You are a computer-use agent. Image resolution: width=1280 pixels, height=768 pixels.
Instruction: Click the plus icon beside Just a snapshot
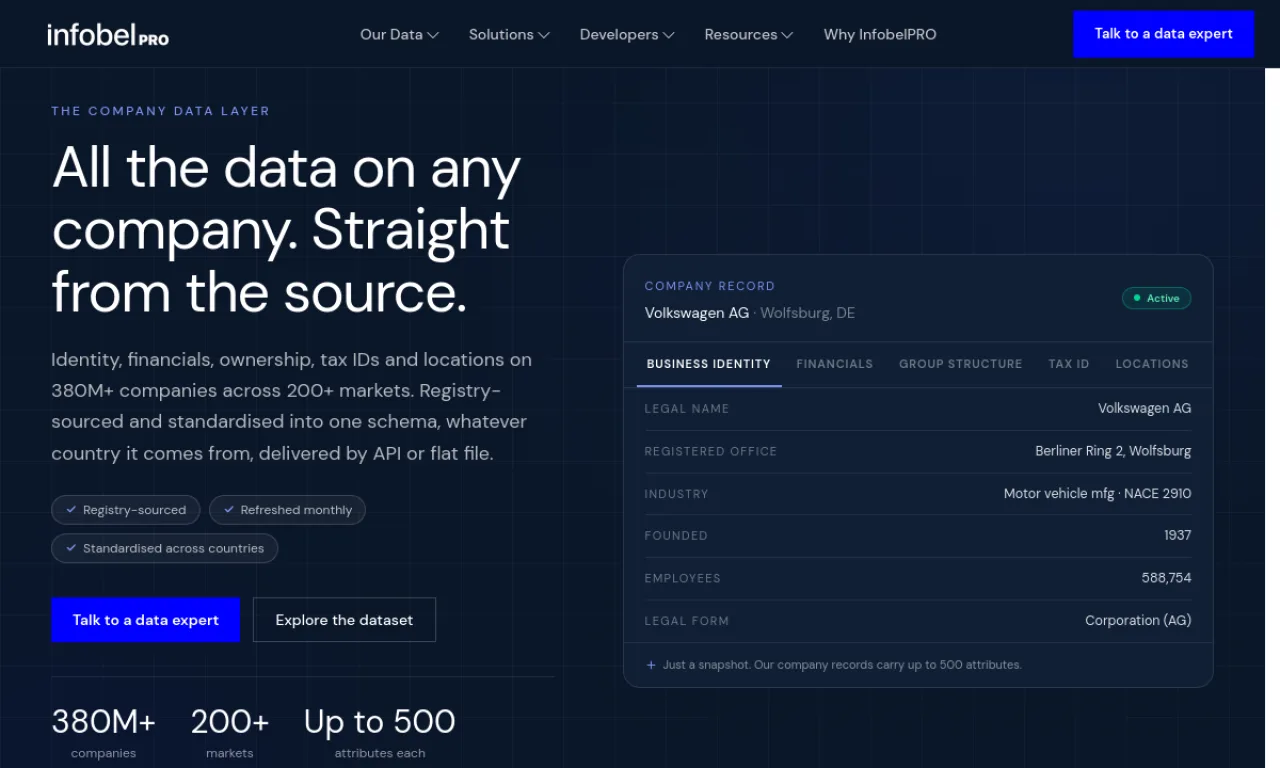651,665
